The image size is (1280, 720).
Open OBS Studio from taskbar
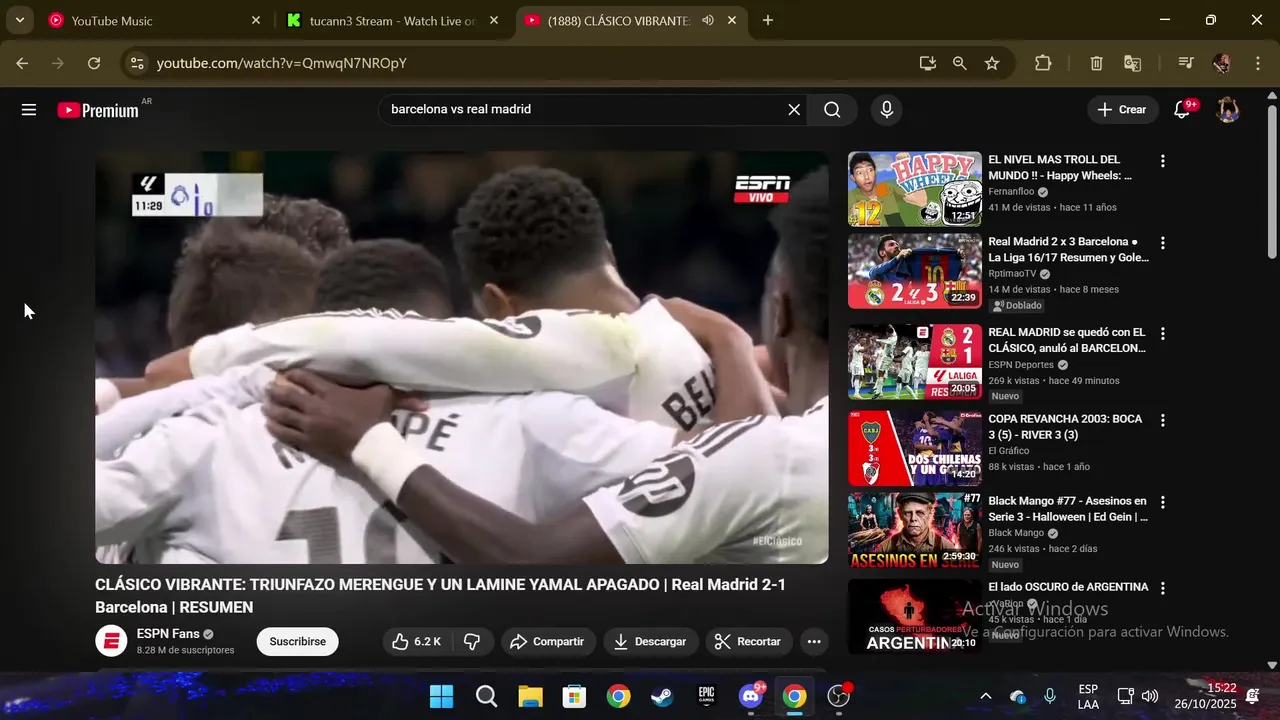(839, 696)
